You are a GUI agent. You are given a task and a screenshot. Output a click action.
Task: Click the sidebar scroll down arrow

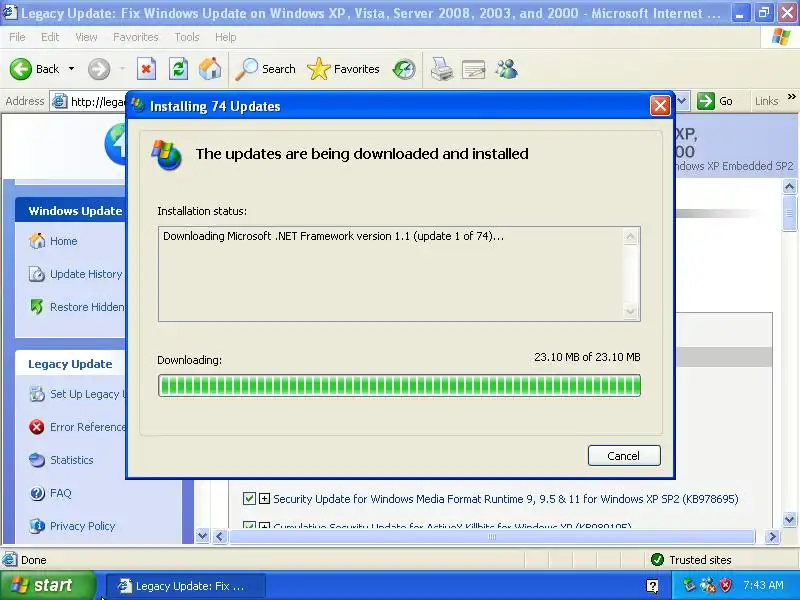click(203, 536)
